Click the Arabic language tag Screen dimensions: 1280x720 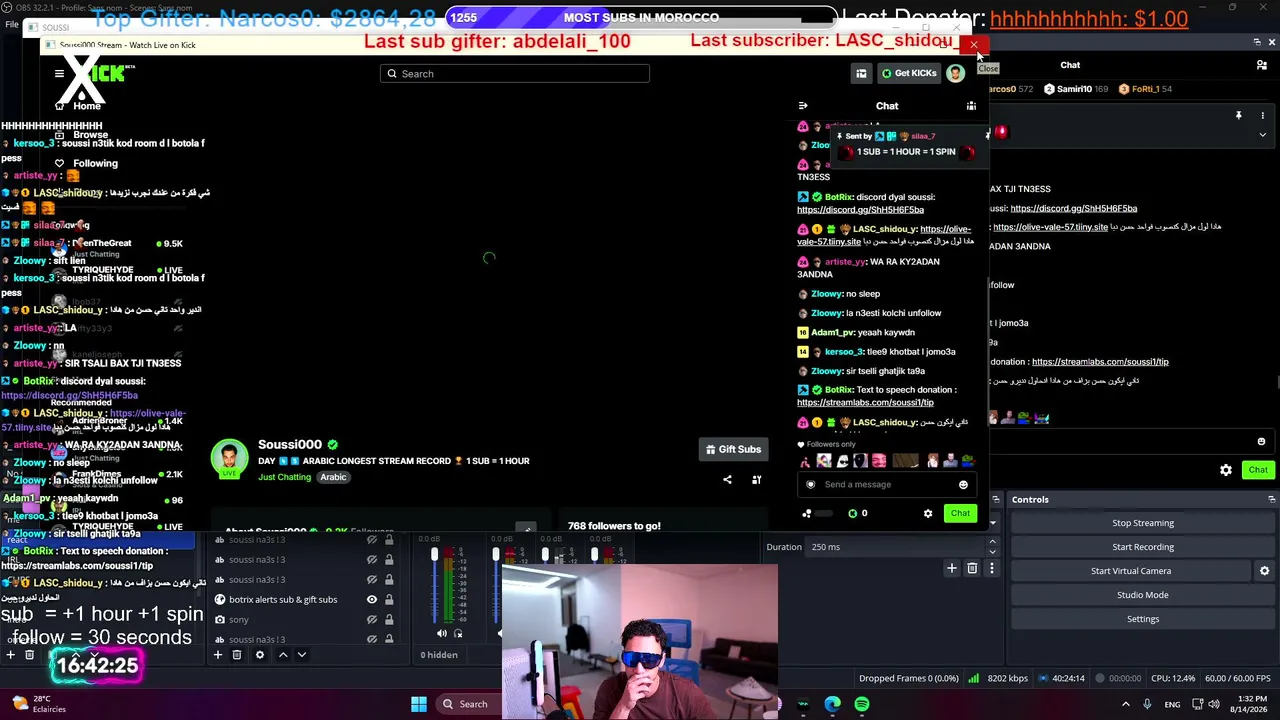[333, 477]
